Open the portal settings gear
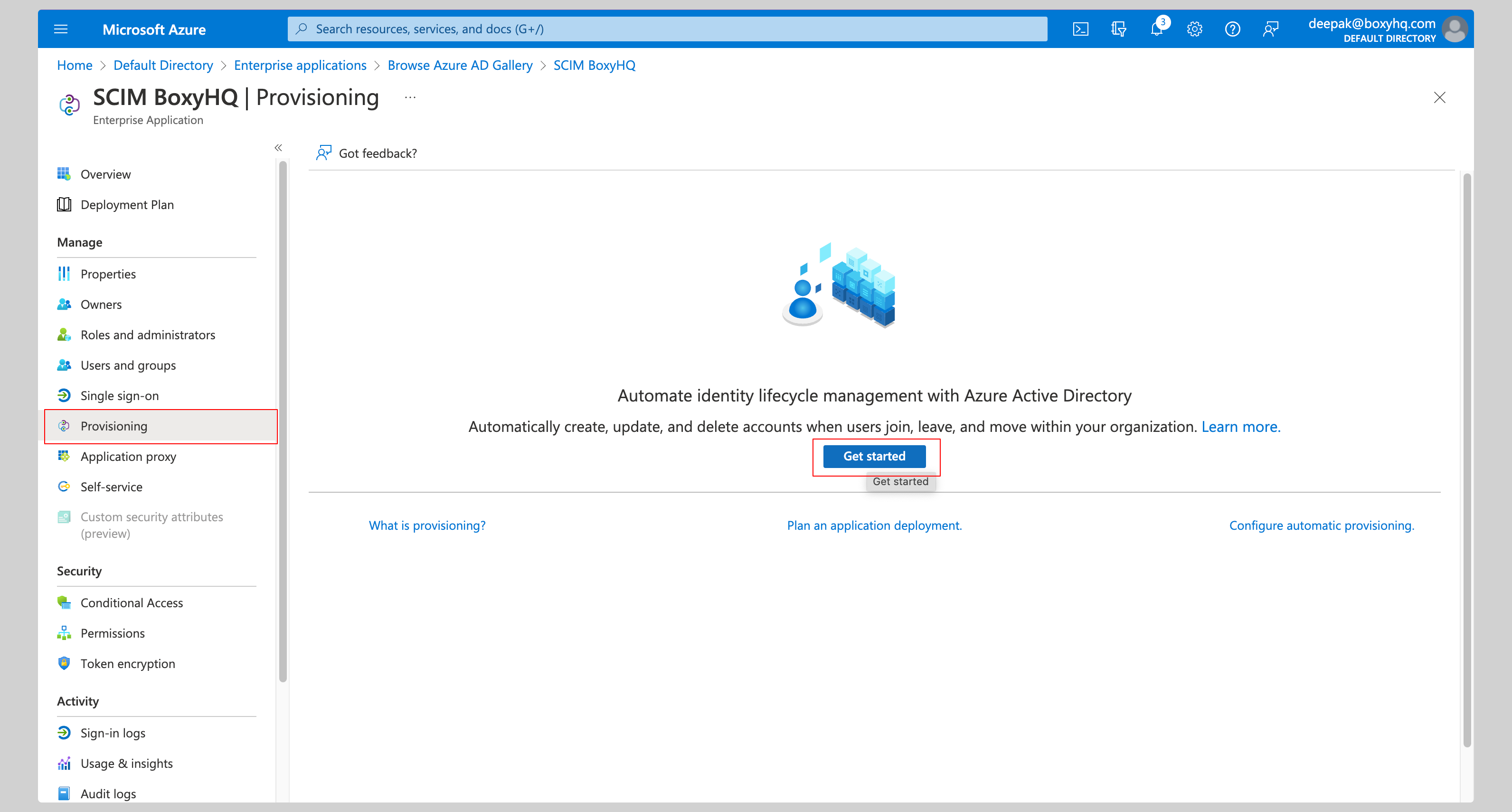Screen dimensions: 1512x812 (x=1194, y=28)
